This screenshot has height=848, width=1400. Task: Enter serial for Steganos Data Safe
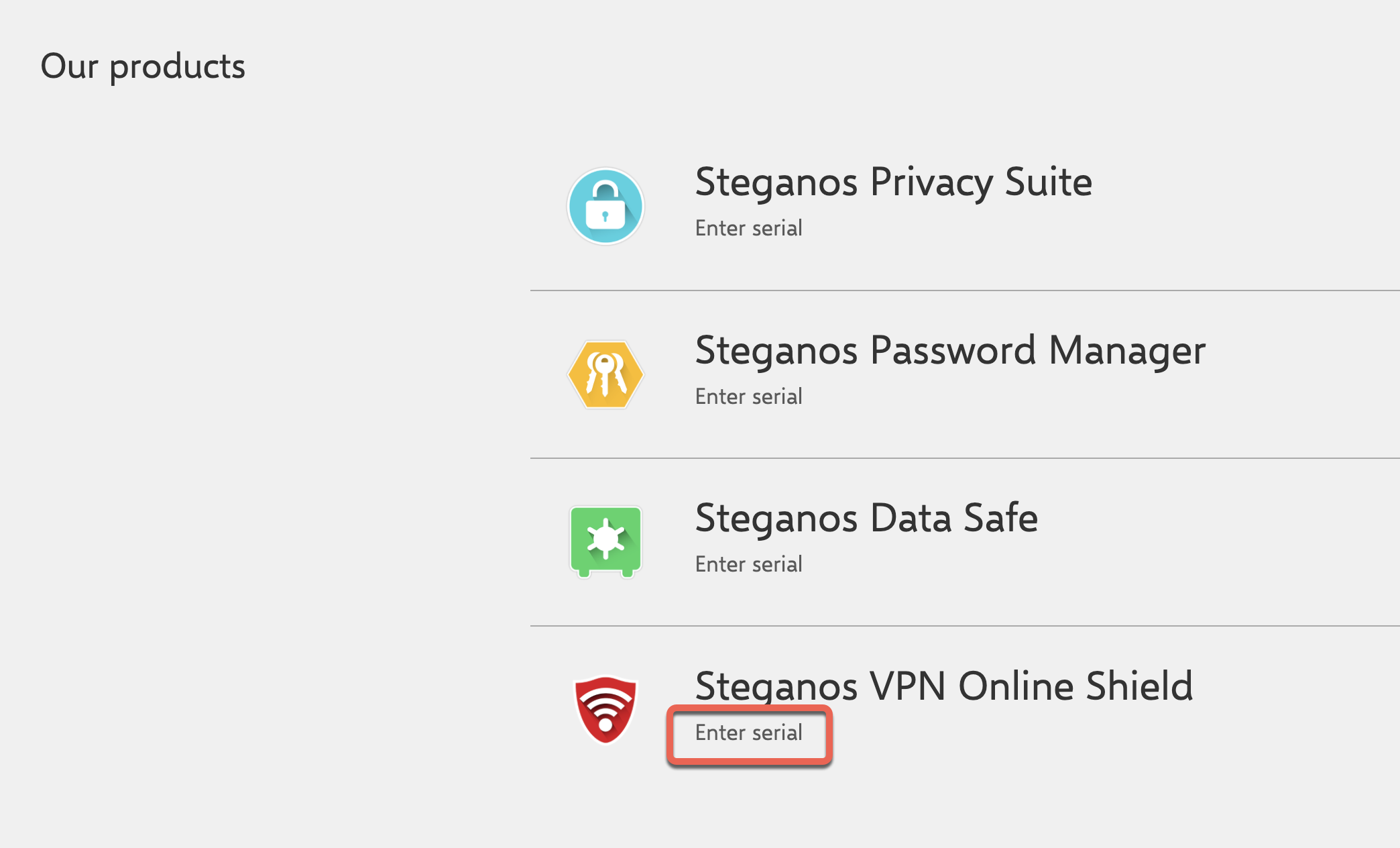[748, 564]
